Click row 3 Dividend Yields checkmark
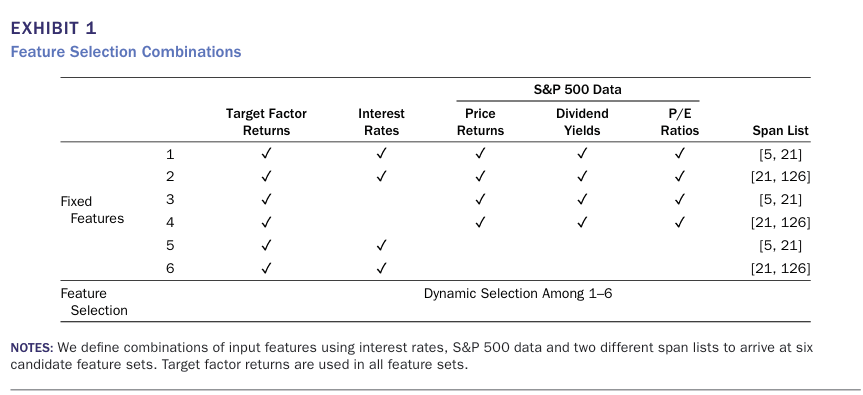This screenshot has width=863, height=395. pos(582,199)
